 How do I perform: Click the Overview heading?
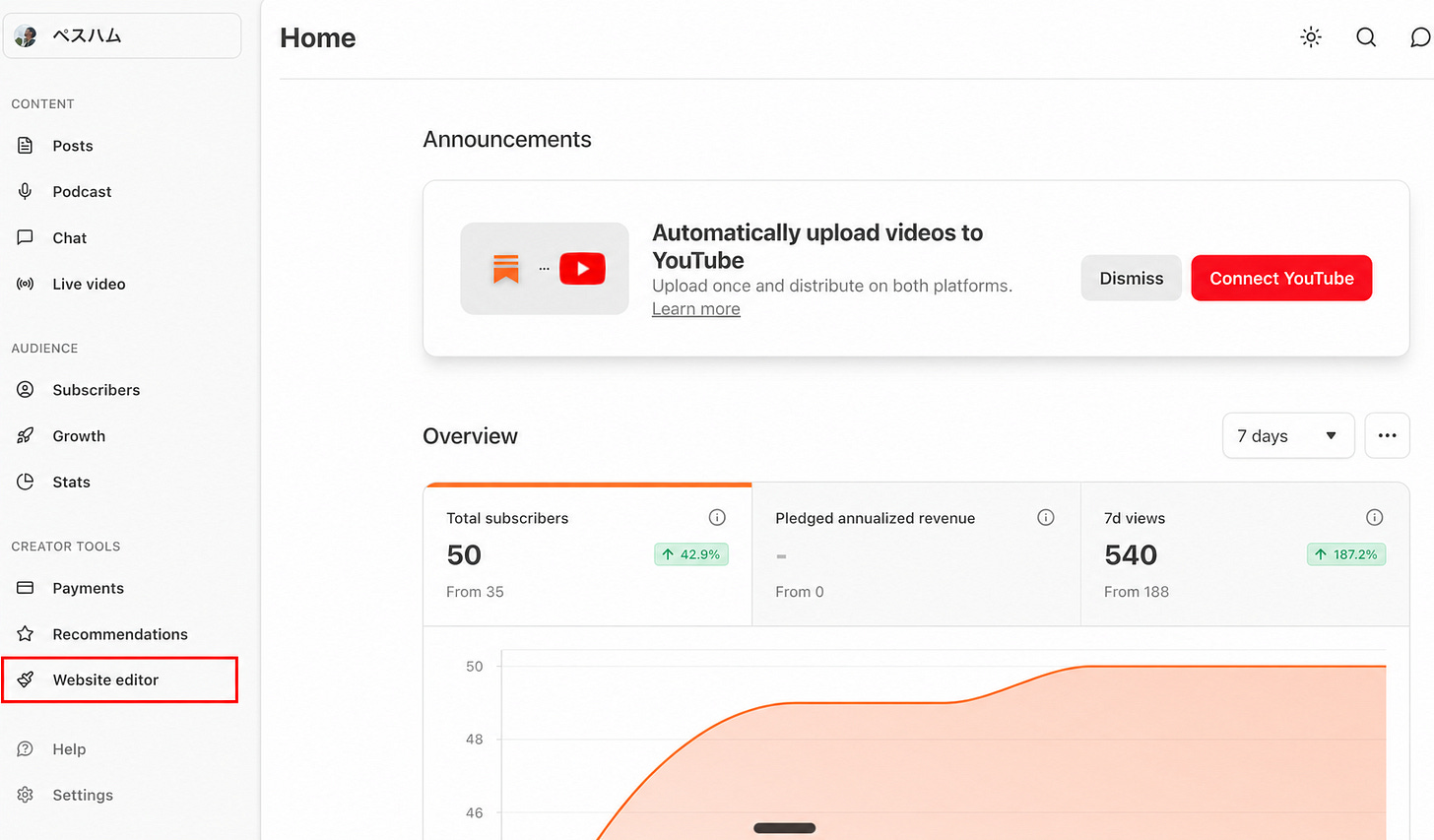tap(470, 436)
